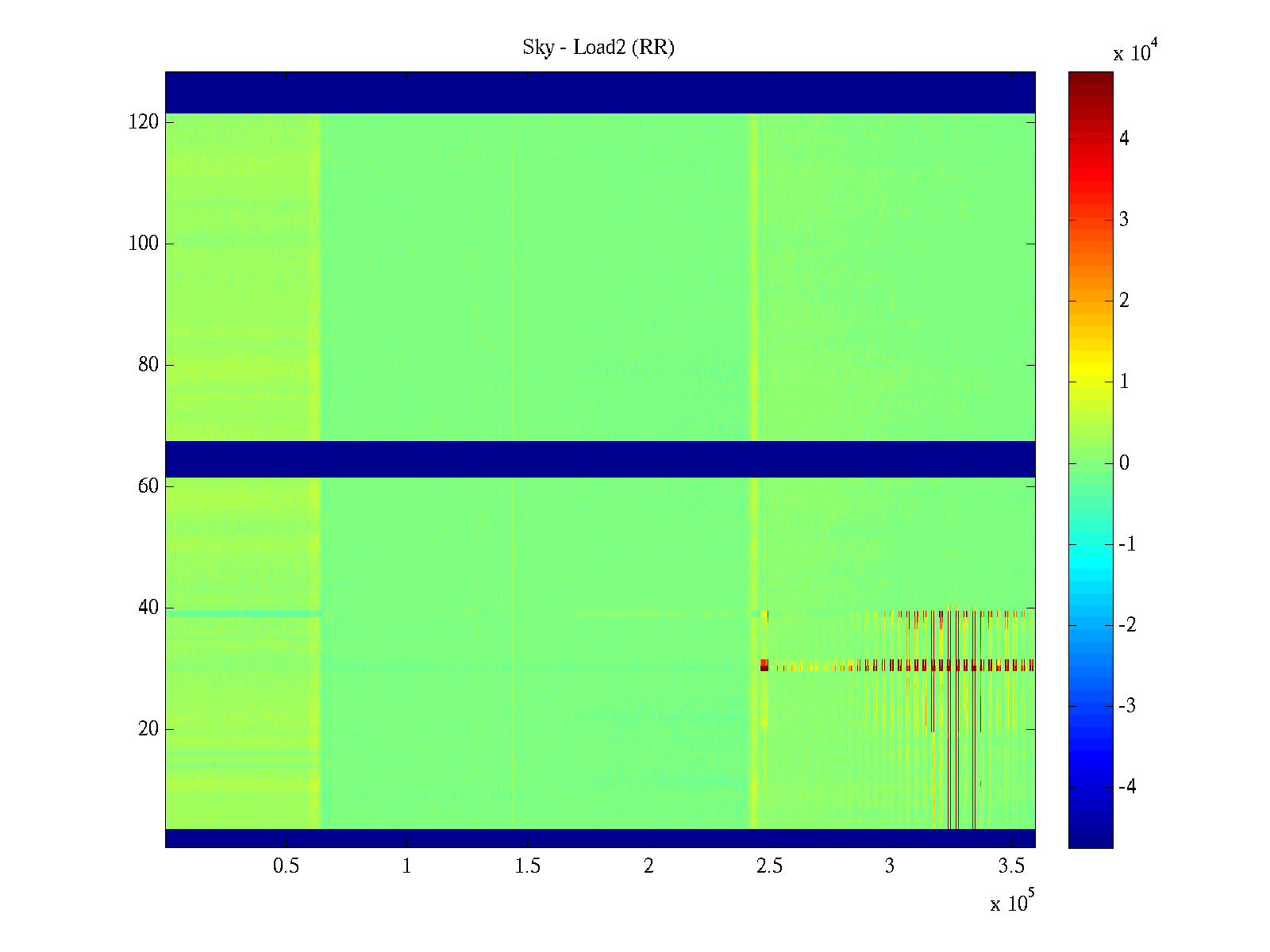Click the x-axis tick label 0.5
This screenshot has height=952, width=1270.
pyautogui.click(x=286, y=866)
